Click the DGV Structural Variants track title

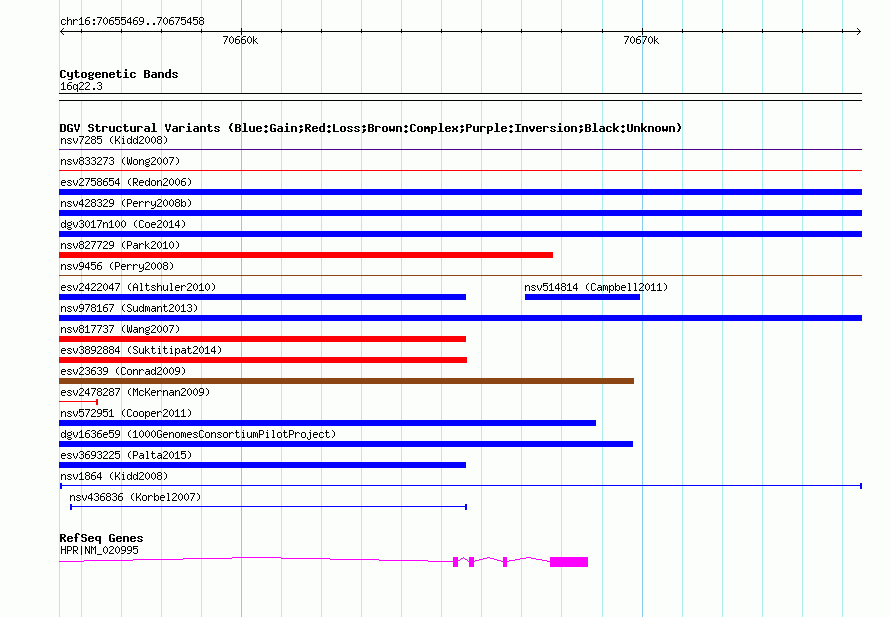[371, 128]
